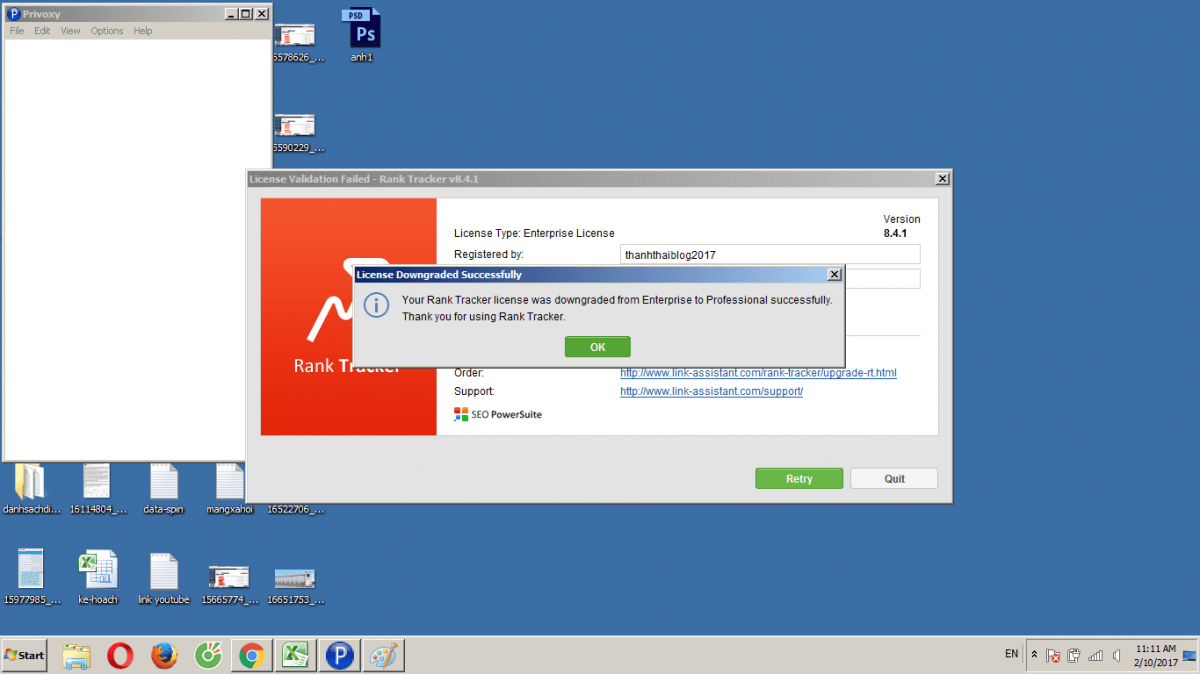Select the 5590229_ image desktop icon
The image size is (1200, 674).
[295, 133]
